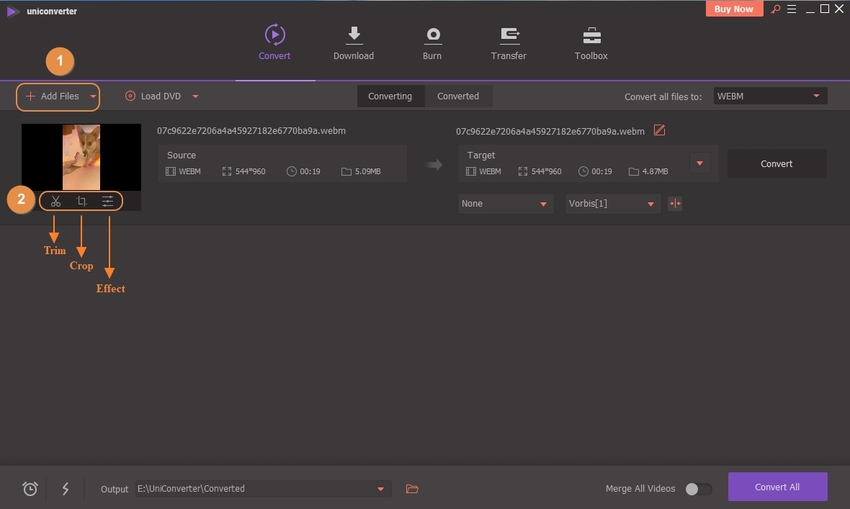Click the lightning bolt high-speed conversion icon
The width and height of the screenshot is (850, 509).
65,489
